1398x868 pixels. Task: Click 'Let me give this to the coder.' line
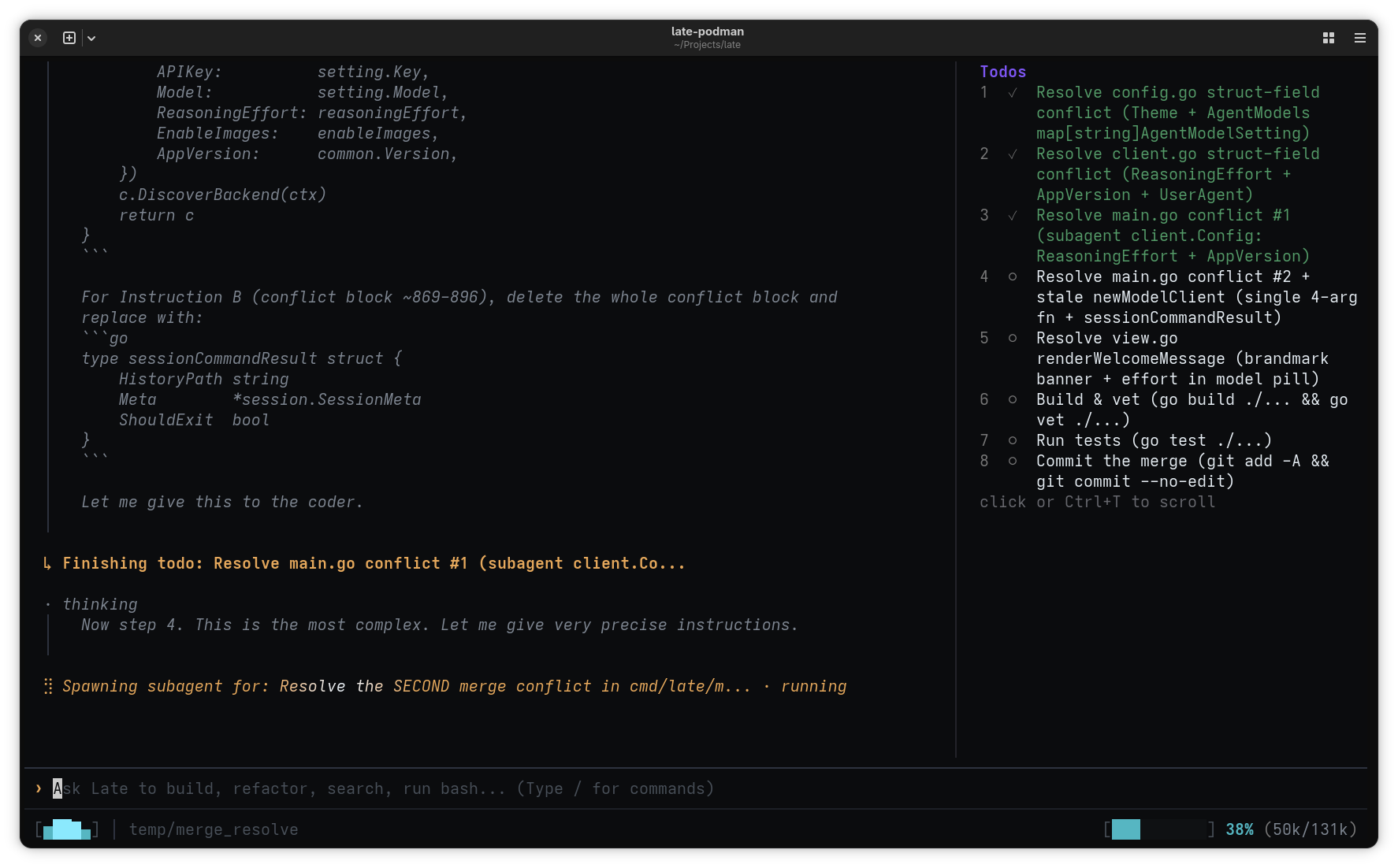222,502
